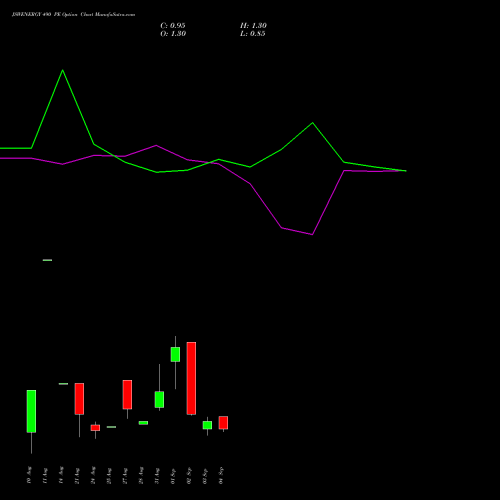The image size is (500, 500).
Task: Select the small green 28 Aug candlestick
Action: click(x=143, y=423)
